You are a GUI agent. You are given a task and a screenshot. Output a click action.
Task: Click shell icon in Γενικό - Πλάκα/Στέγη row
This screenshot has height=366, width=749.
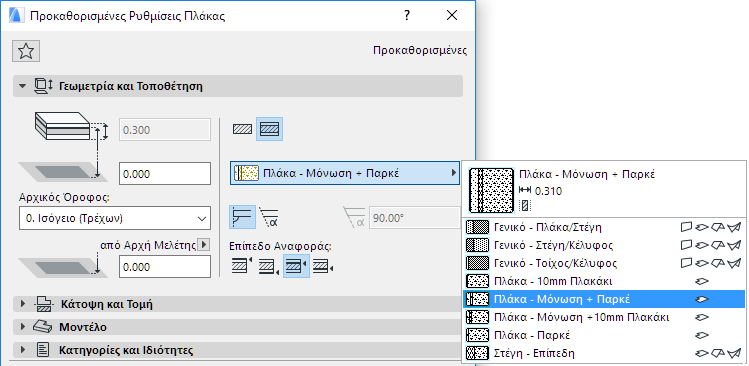point(734,227)
